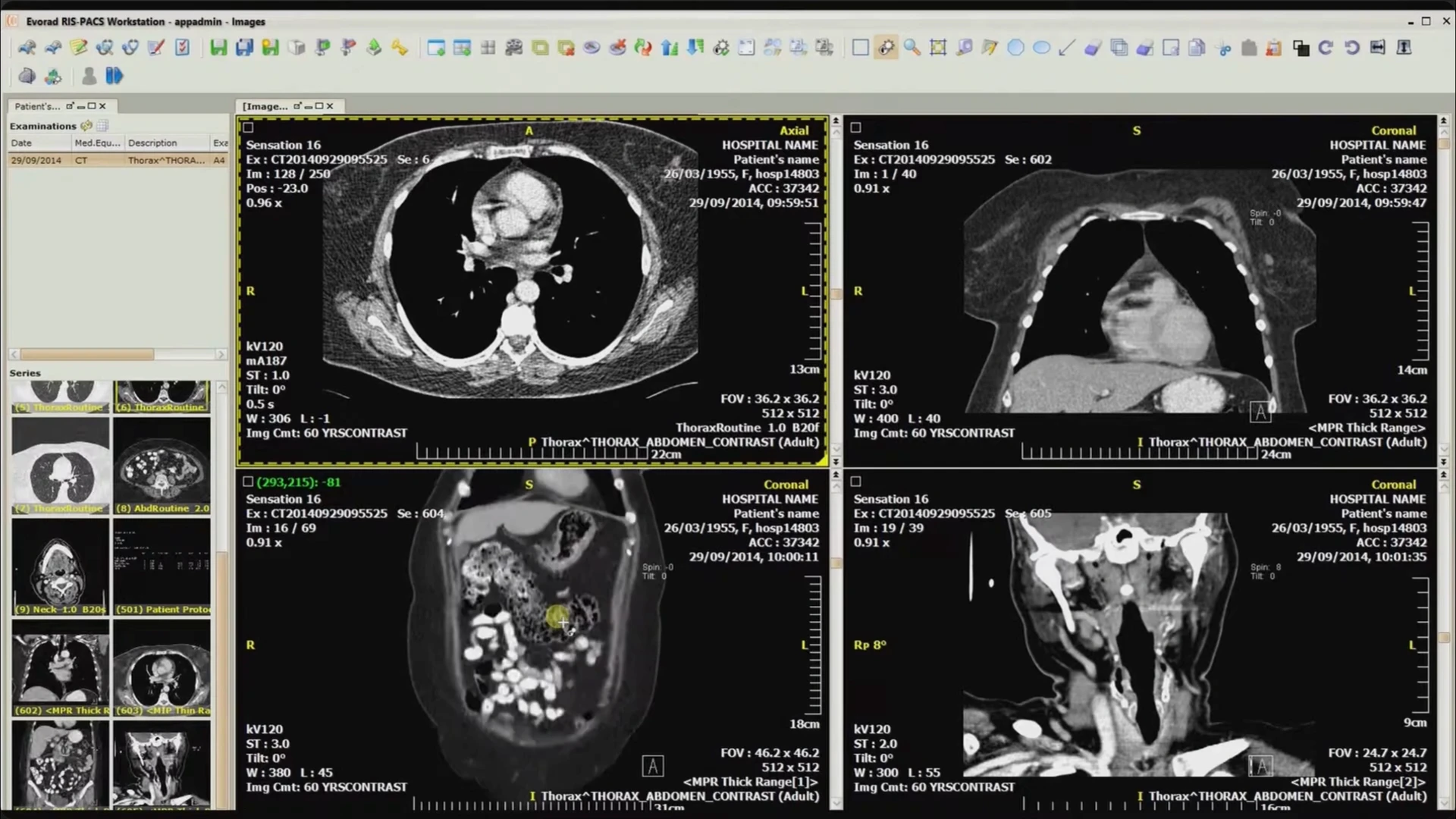Click the blue double-bar arrow icon
This screenshot has width=1456, height=819.
coord(114,76)
